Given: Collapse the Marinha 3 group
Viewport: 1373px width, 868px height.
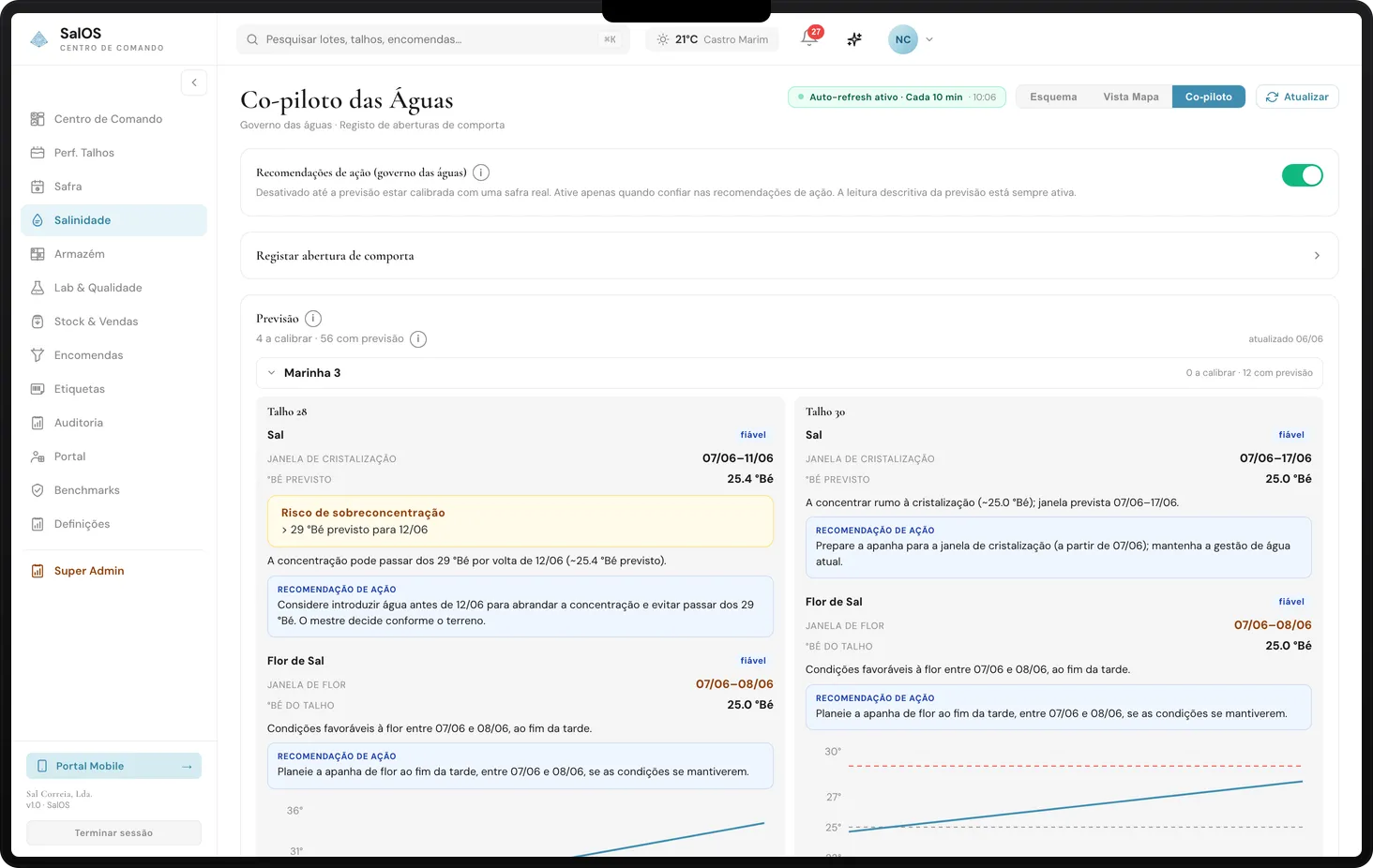Looking at the screenshot, I should [x=790, y=373].
